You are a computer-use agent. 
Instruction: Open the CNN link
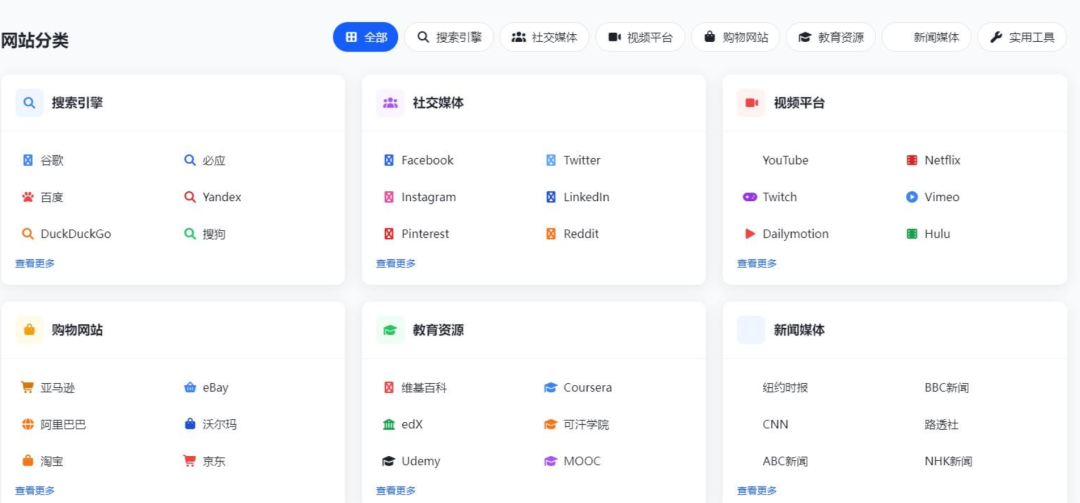click(776, 424)
